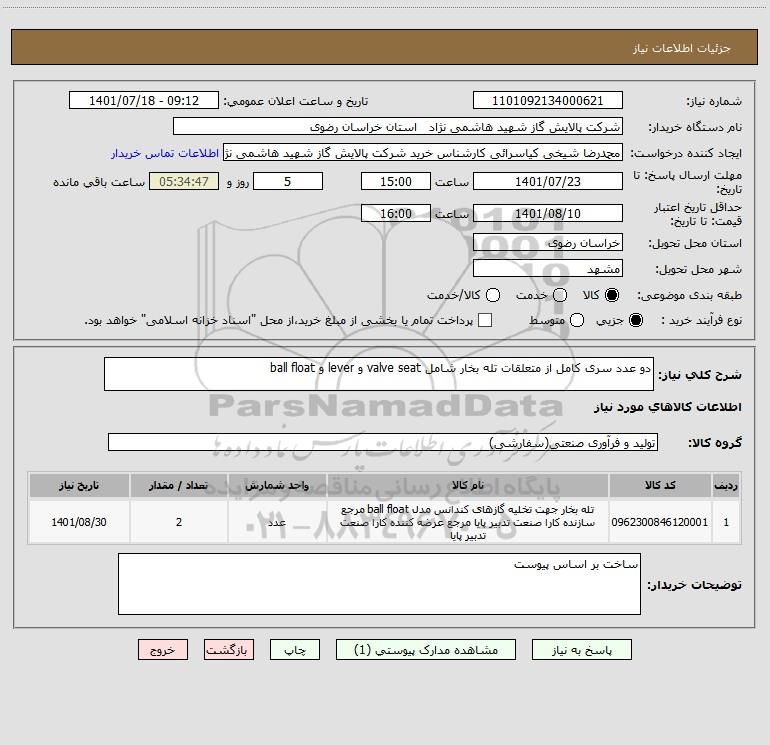The image size is (770, 745).
Task: Click the response time field 15:00
Action: click(396, 182)
